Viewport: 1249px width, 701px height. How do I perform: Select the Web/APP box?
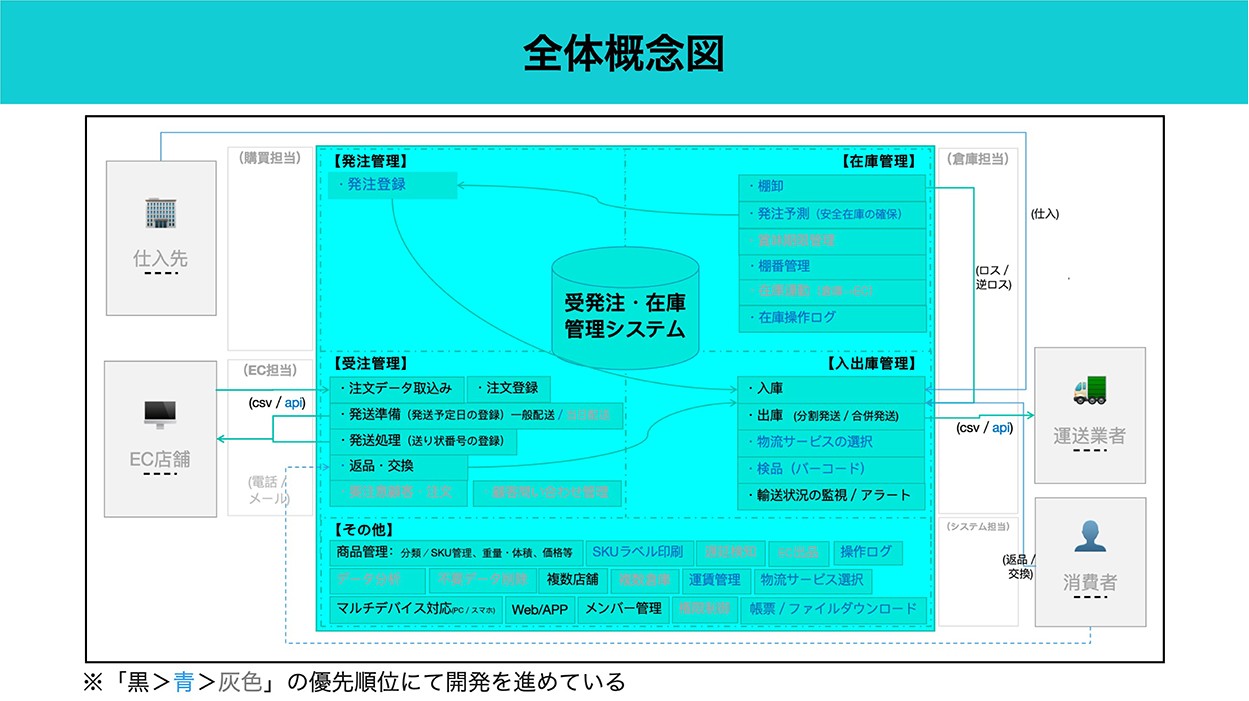click(539, 609)
